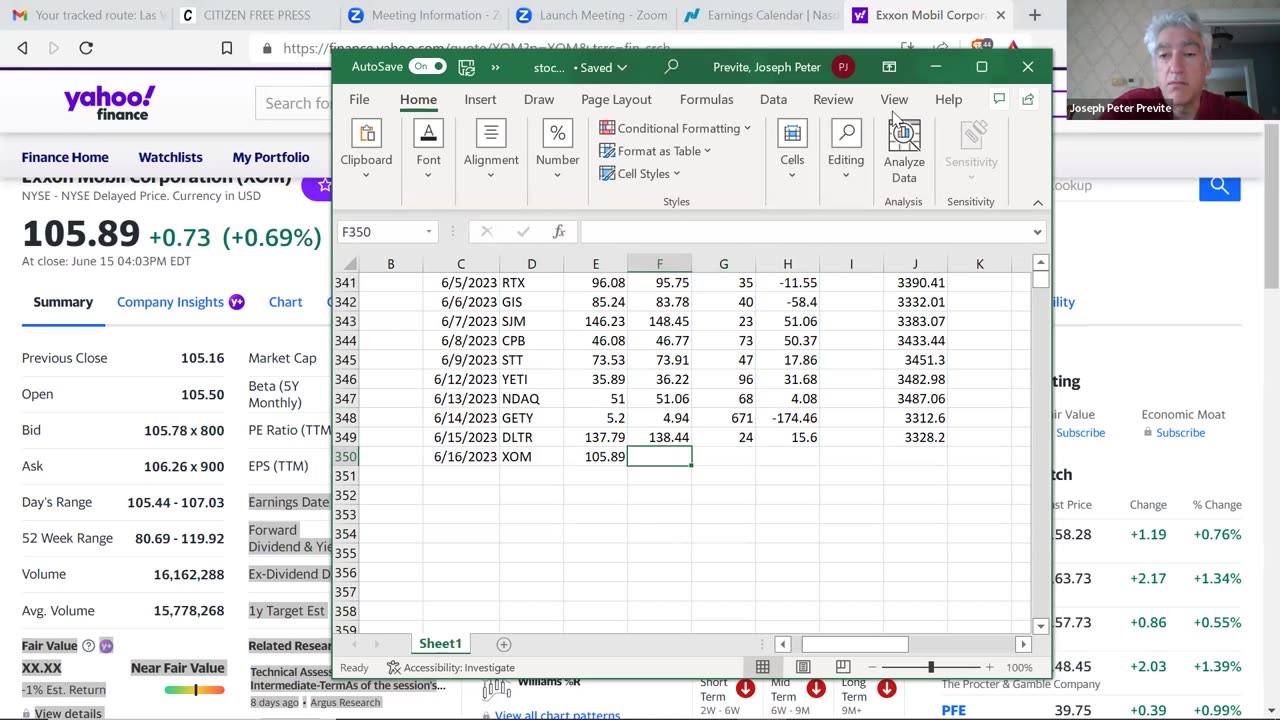Select row 350 header
This screenshot has height=720, width=1280.
346,457
